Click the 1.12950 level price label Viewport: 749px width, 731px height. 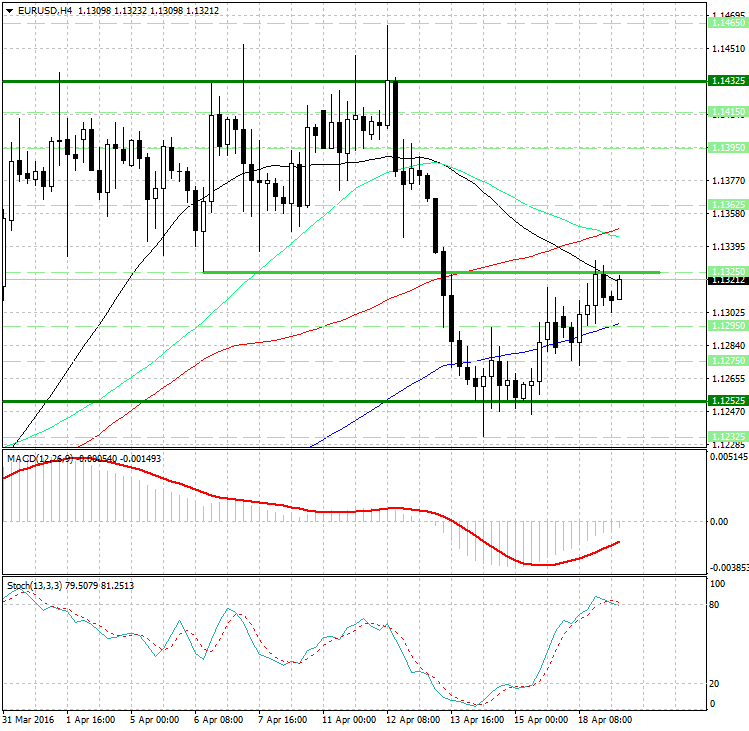[x=728, y=325]
